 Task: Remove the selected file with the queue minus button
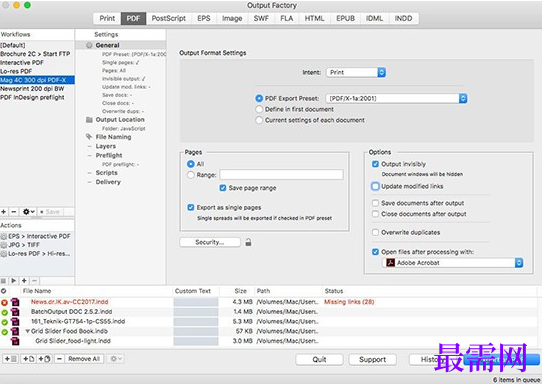[60, 359]
